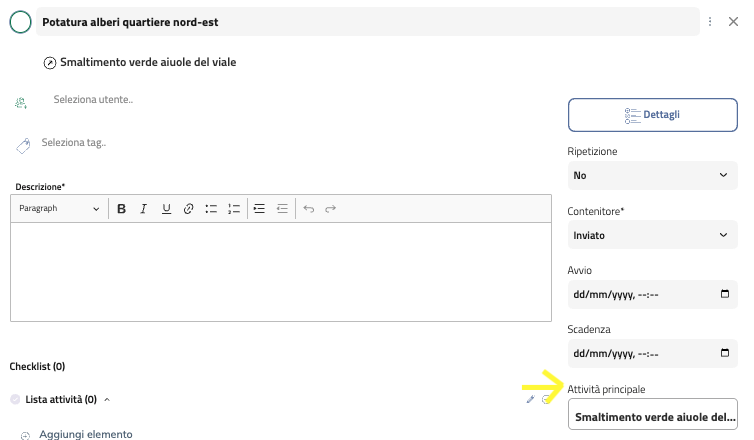
Task: Edit the Lista attività checklist with pencil
Action: tap(531, 399)
